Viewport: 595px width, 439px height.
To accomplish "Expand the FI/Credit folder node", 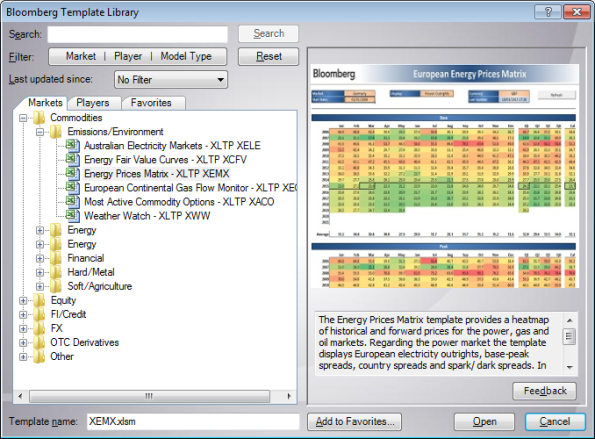I will (x=23, y=315).
